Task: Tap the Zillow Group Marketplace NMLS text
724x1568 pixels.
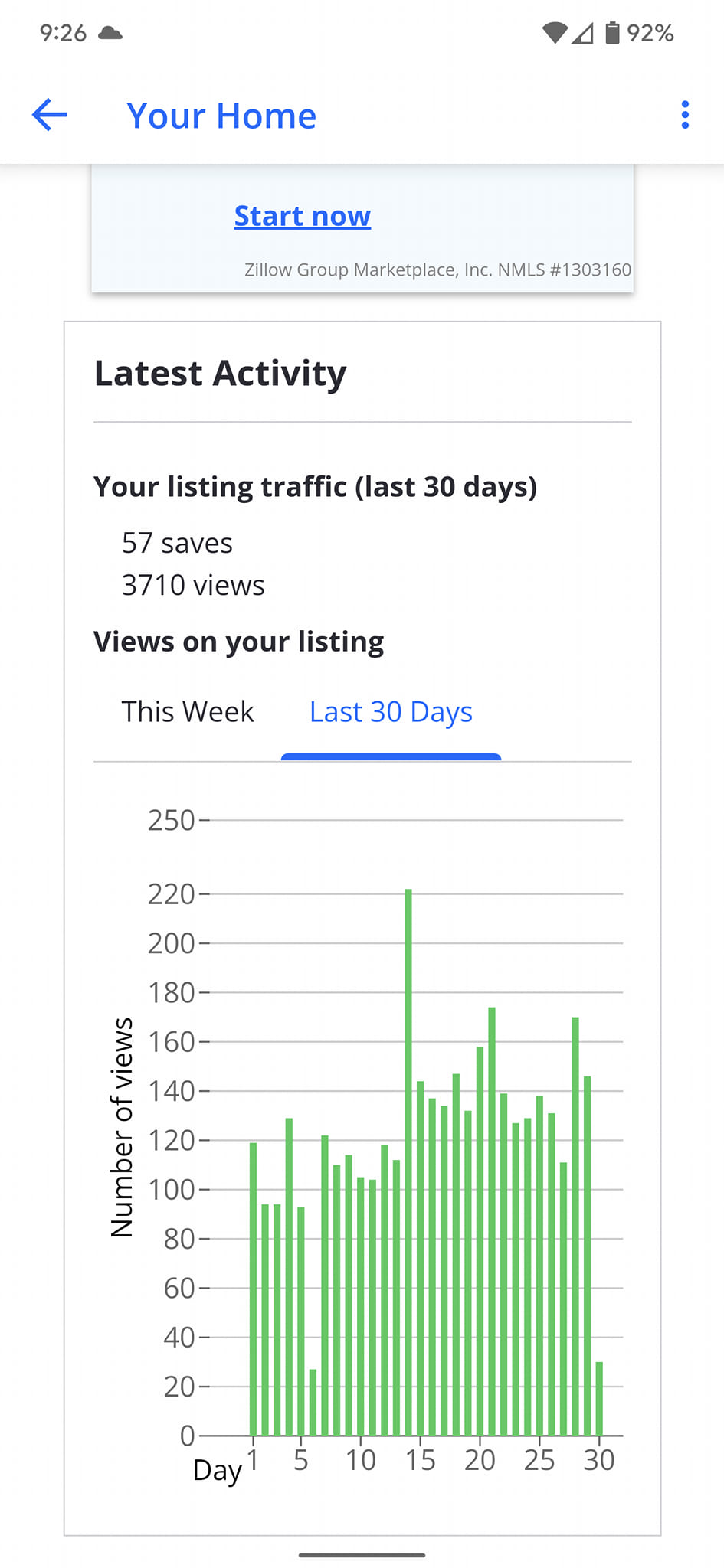Action: point(437,269)
